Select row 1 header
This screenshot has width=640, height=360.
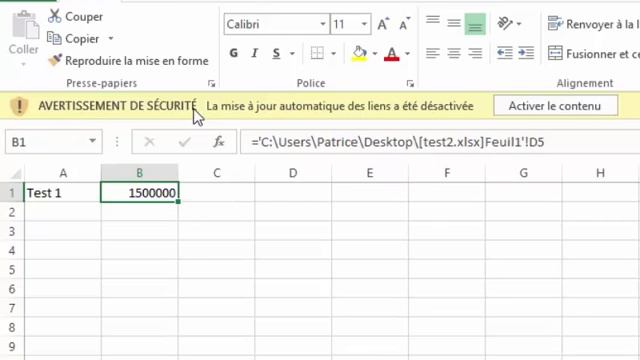coord(12,193)
